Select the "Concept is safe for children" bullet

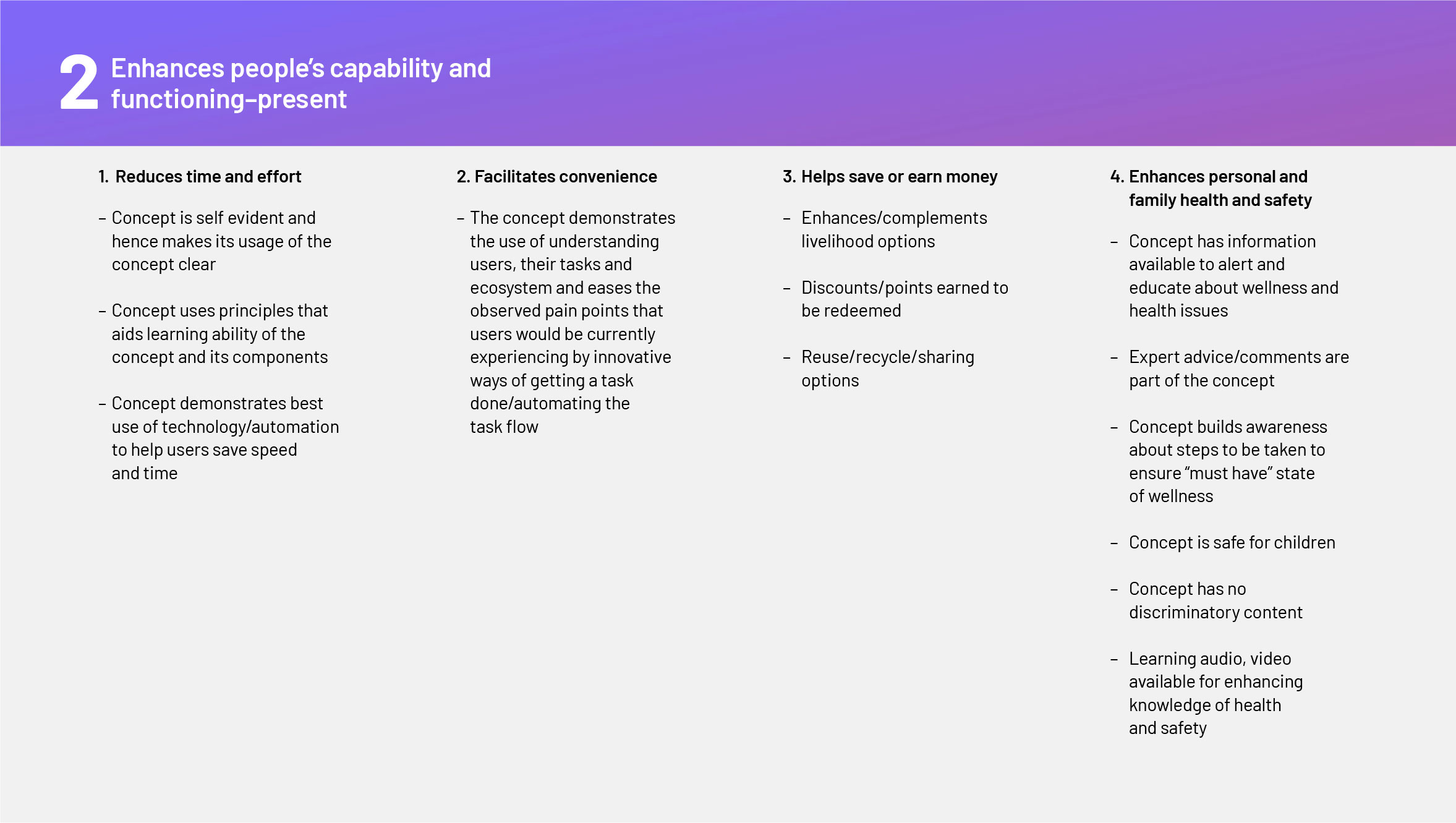click(1232, 543)
